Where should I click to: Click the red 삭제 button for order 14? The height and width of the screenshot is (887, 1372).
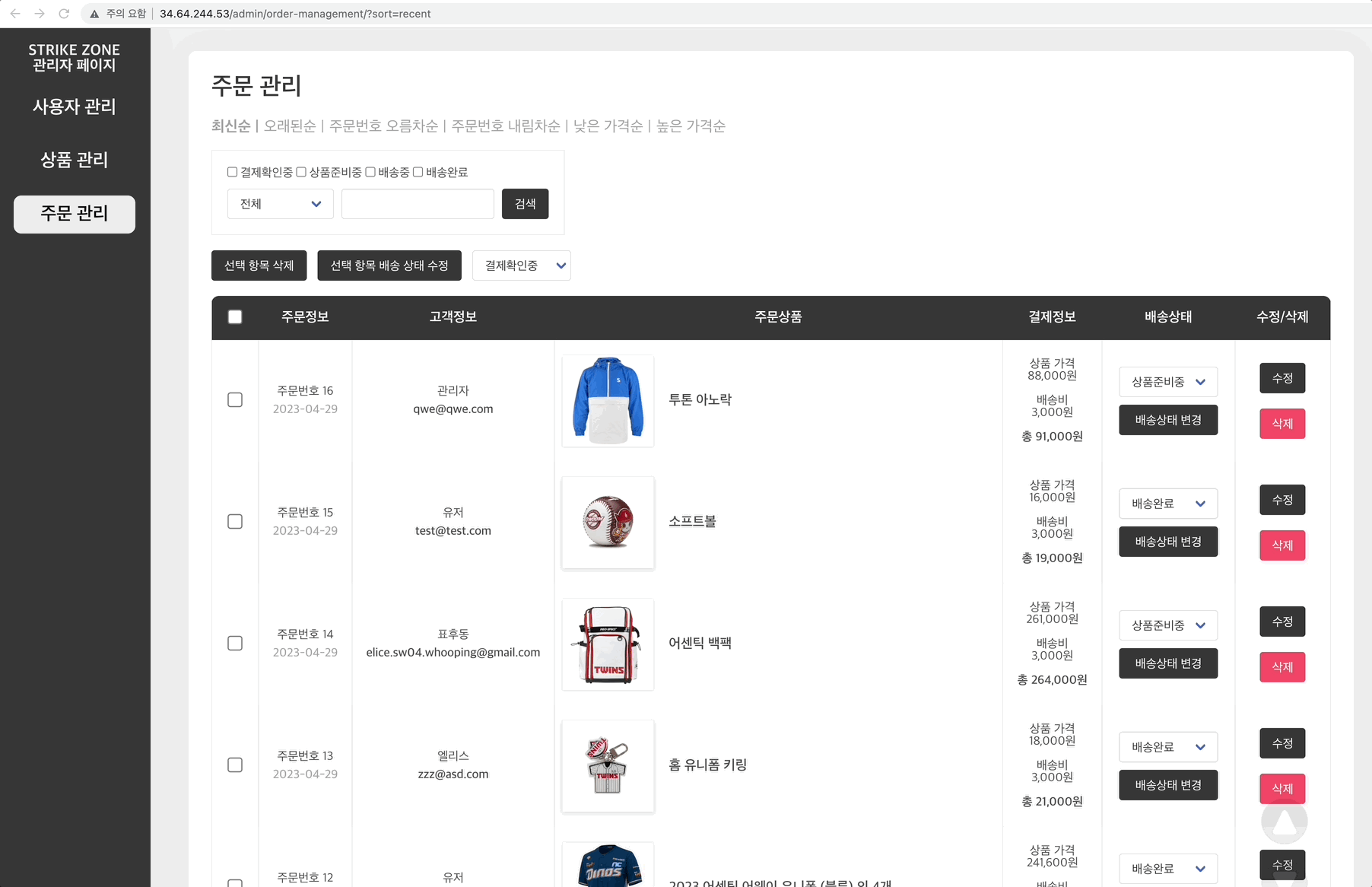[x=1282, y=667]
